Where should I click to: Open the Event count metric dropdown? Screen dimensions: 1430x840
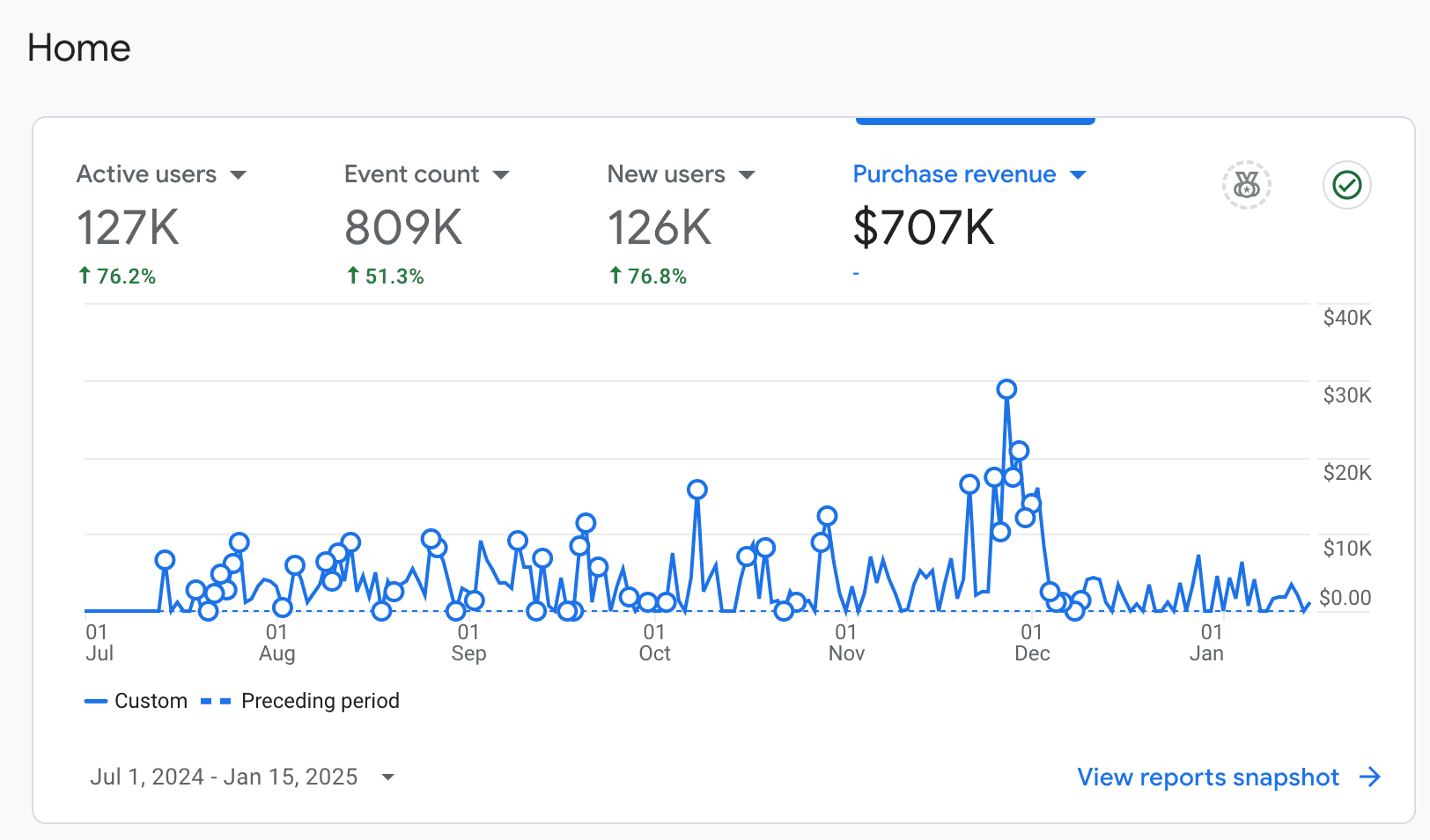pos(502,174)
